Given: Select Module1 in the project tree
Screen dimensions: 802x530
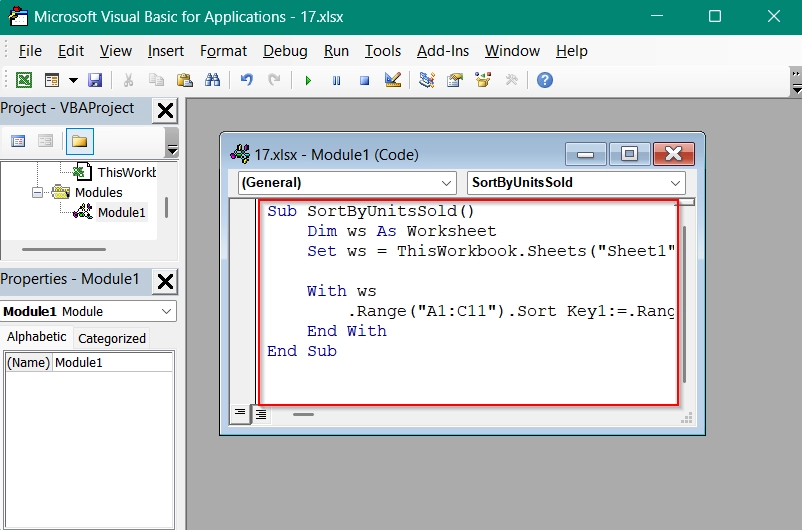Looking at the screenshot, I should [x=122, y=212].
